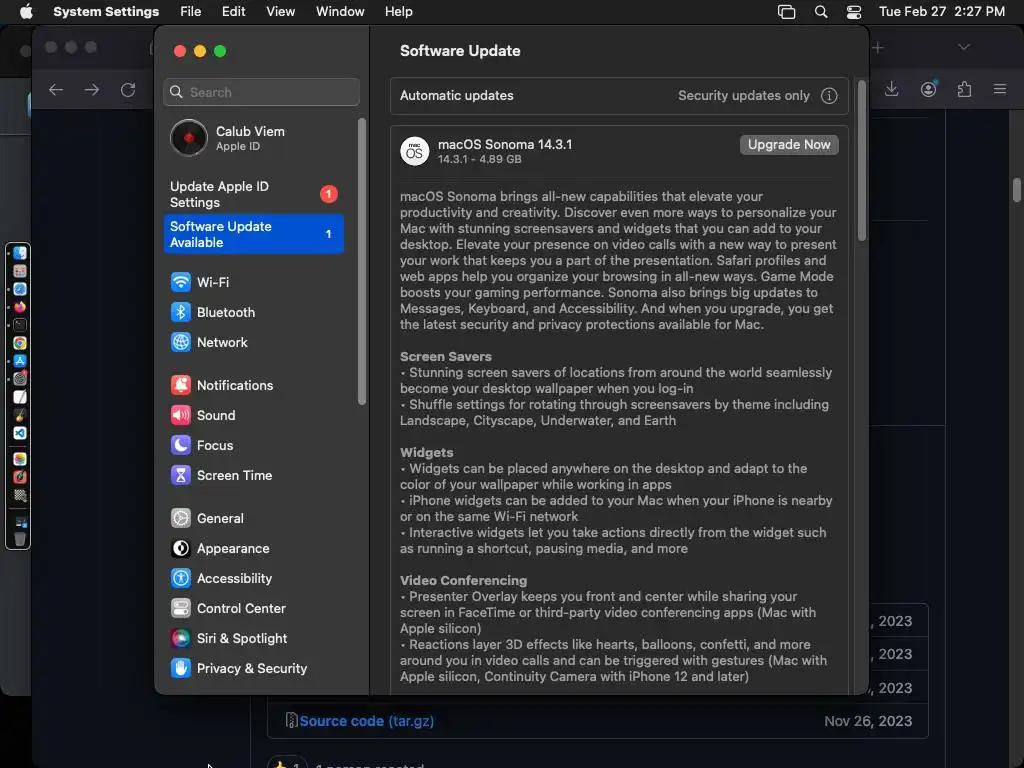Viewport: 1024px width, 768px height.
Task: Click Upgrade Now for macOS Sonoma
Action: click(x=789, y=145)
